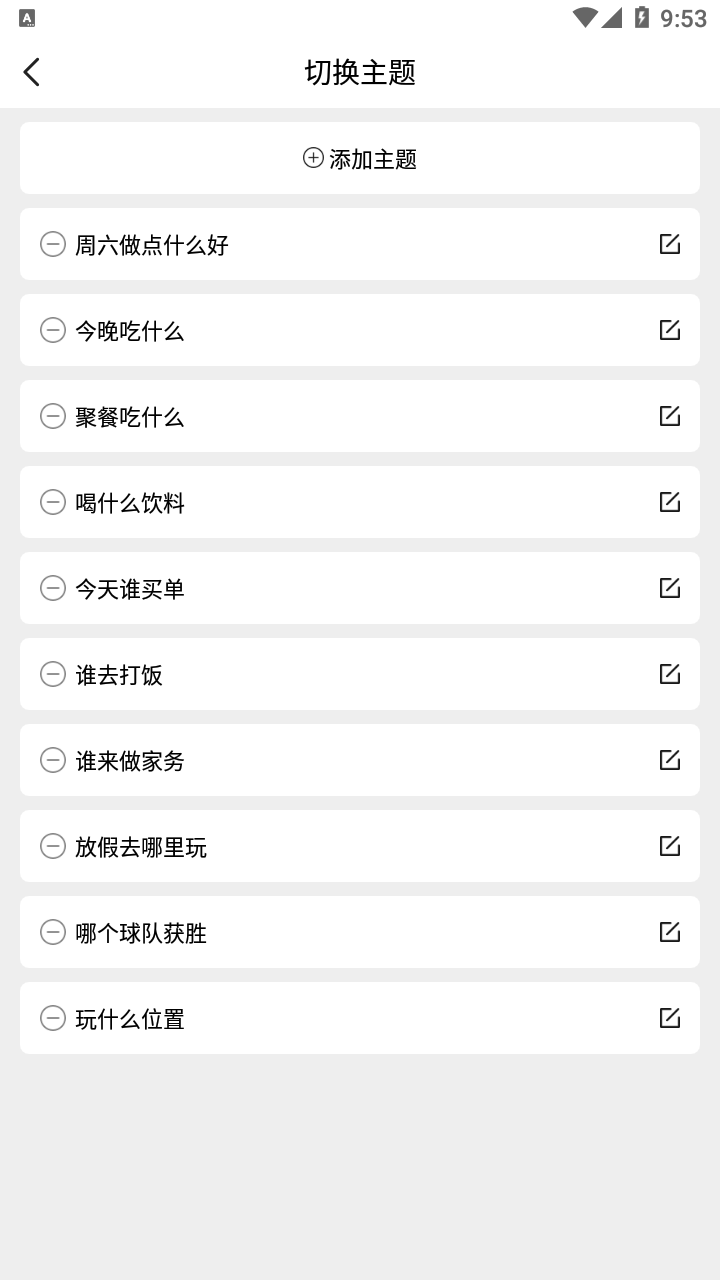Go back using the left arrow
Viewport: 720px width, 1280px height.
tap(32, 72)
